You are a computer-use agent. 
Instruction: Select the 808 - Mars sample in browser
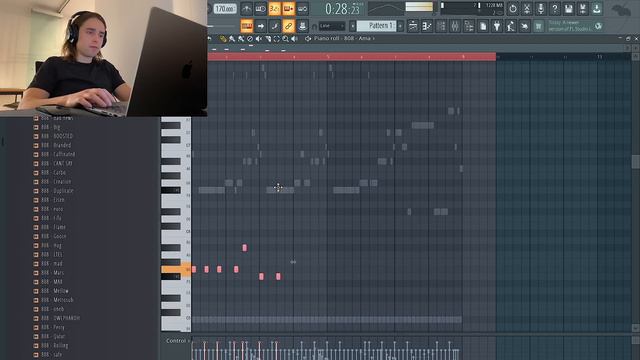tap(53, 273)
